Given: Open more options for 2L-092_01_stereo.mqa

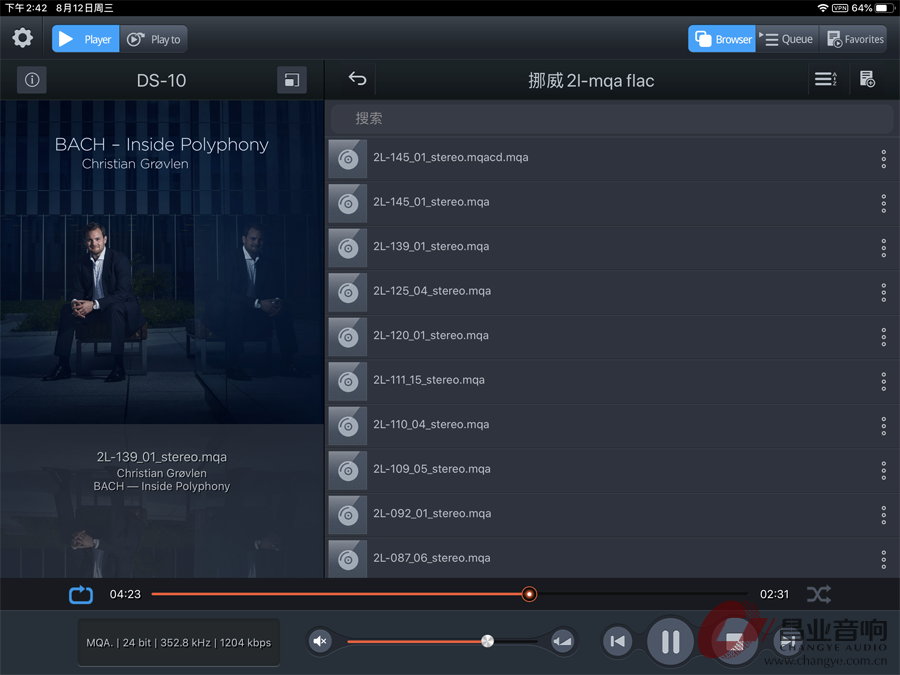Looking at the screenshot, I should (x=883, y=515).
